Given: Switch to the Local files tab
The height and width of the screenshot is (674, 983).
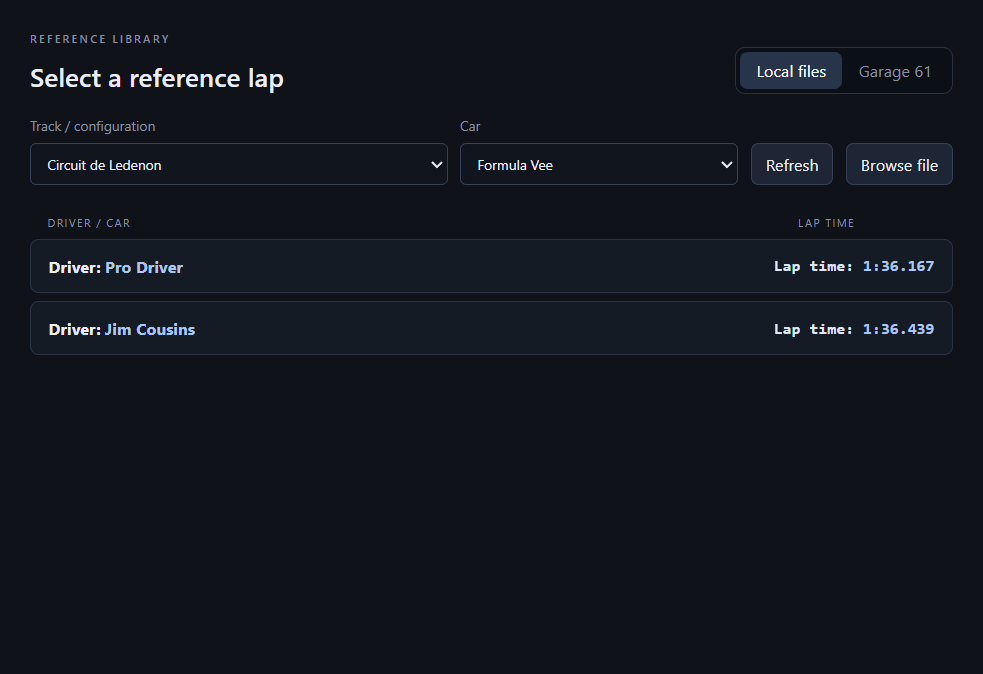Looking at the screenshot, I should click(x=791, y=71).
